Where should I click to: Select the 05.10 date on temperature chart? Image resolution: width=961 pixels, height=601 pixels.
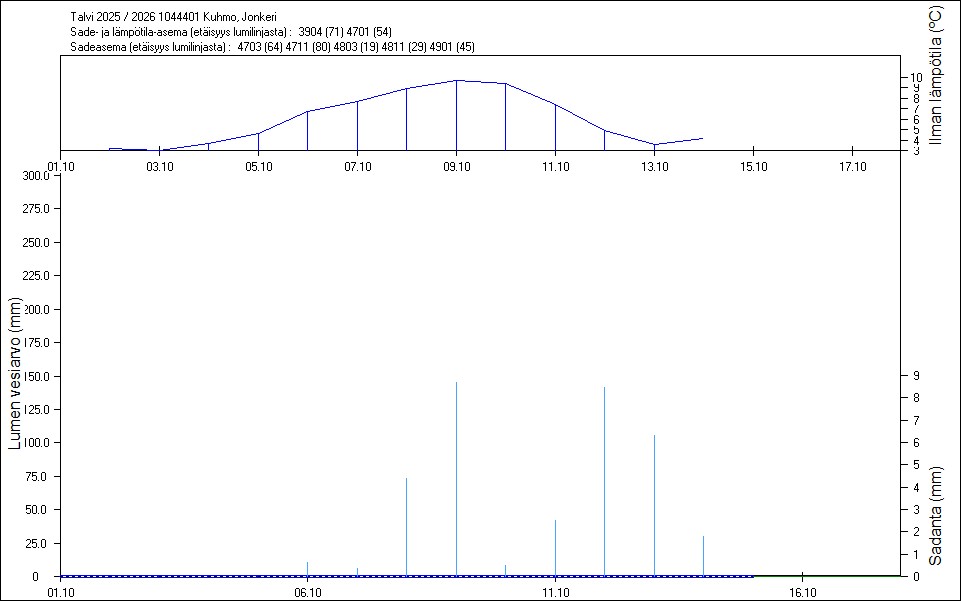coord(258,166)
